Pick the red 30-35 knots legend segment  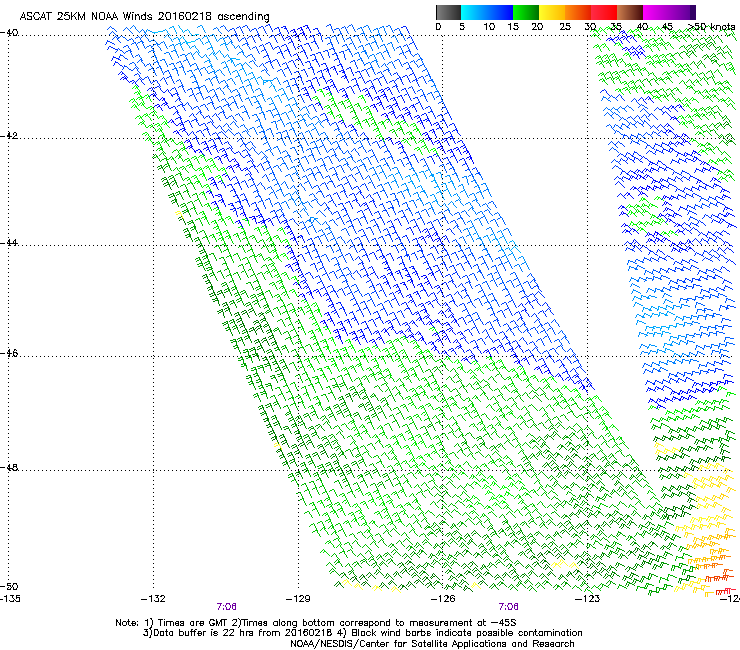[604, 12]
